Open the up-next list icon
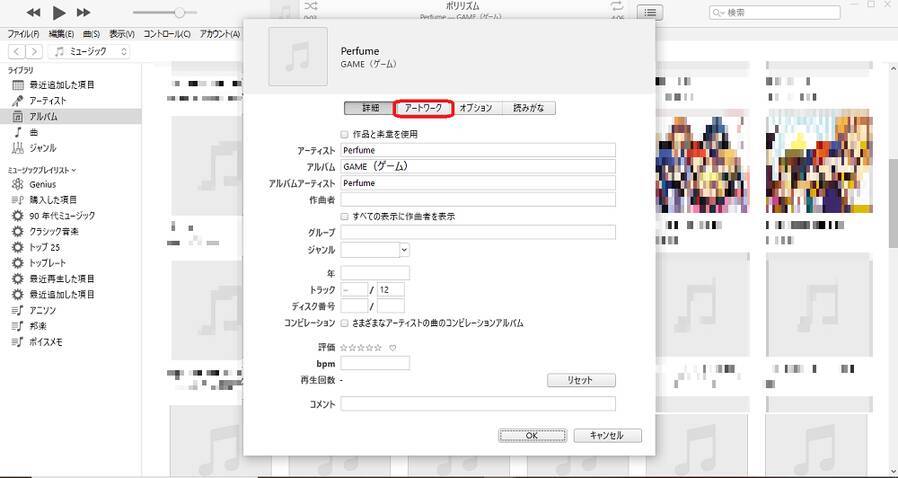The width and height of the screenshot is (898, 478). 650,12
